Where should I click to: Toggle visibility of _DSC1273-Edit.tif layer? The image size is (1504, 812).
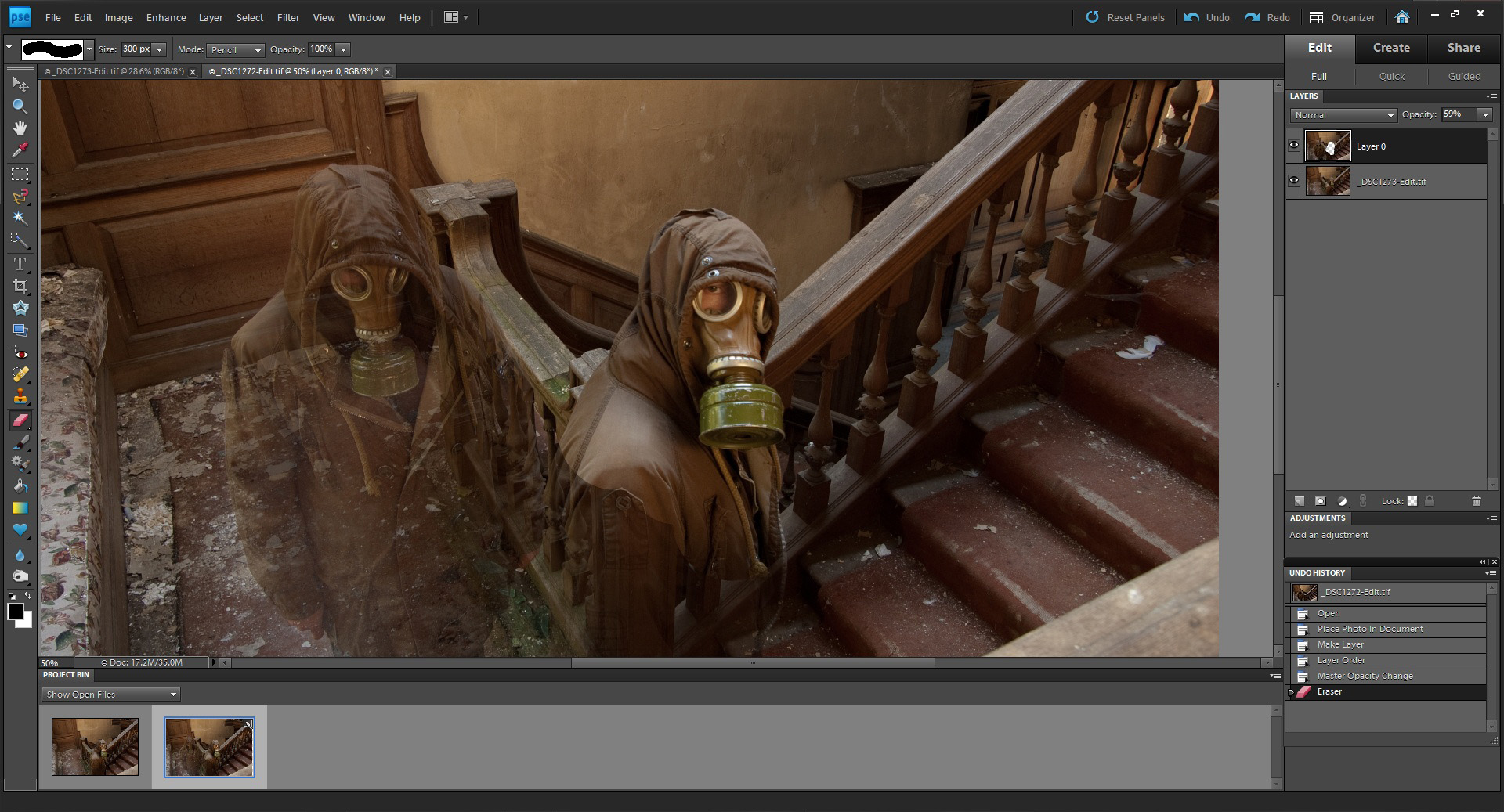pyautogui.click(x=1294, y=181)
